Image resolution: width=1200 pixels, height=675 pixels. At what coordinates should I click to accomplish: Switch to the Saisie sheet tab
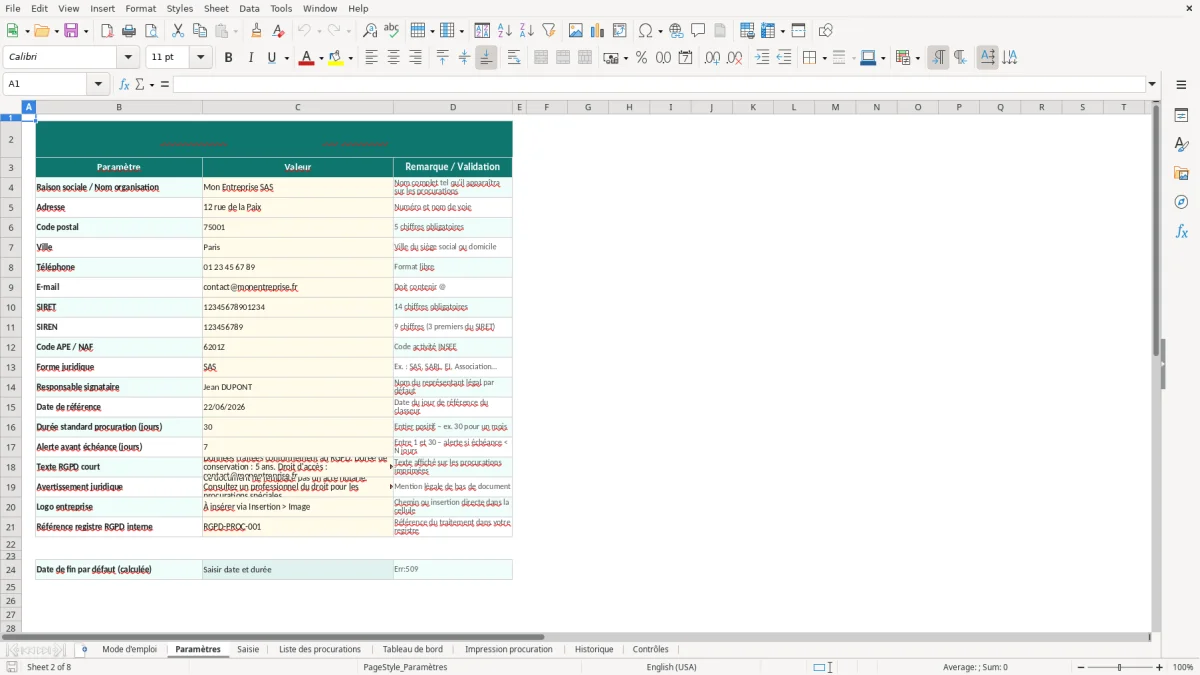[248, 649]
